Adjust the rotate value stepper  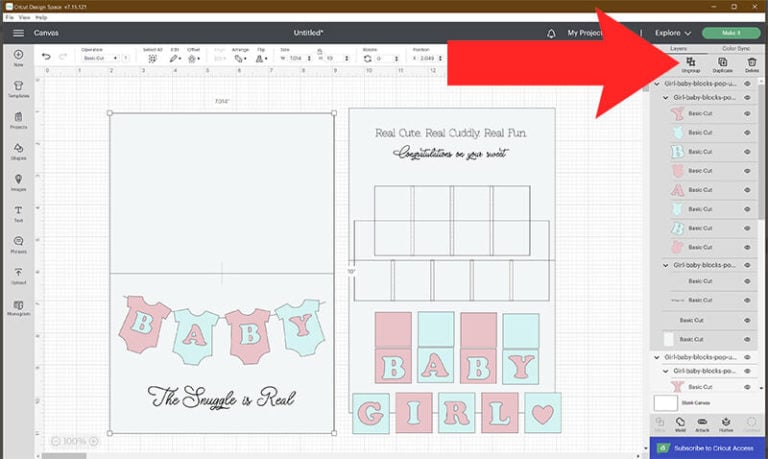(396, 58)
